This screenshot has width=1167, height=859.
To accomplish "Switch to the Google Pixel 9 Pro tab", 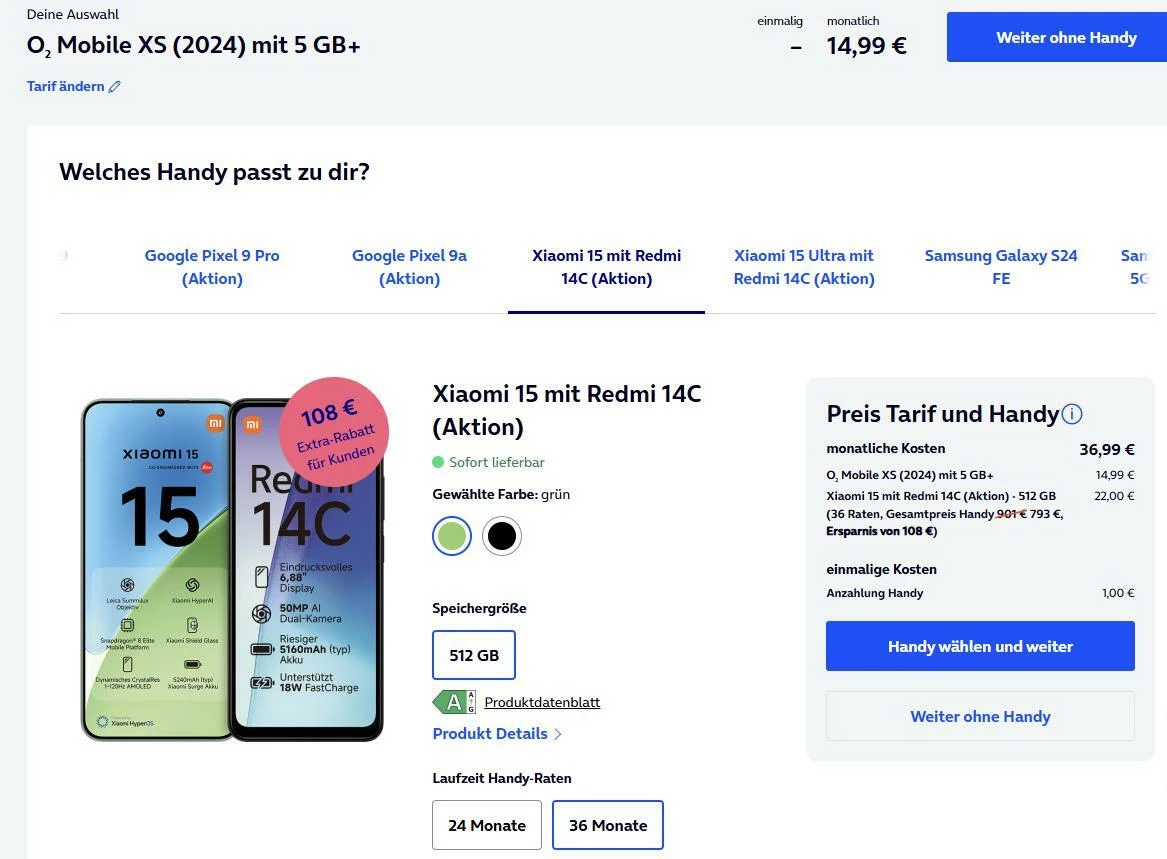I will [212, 267].
